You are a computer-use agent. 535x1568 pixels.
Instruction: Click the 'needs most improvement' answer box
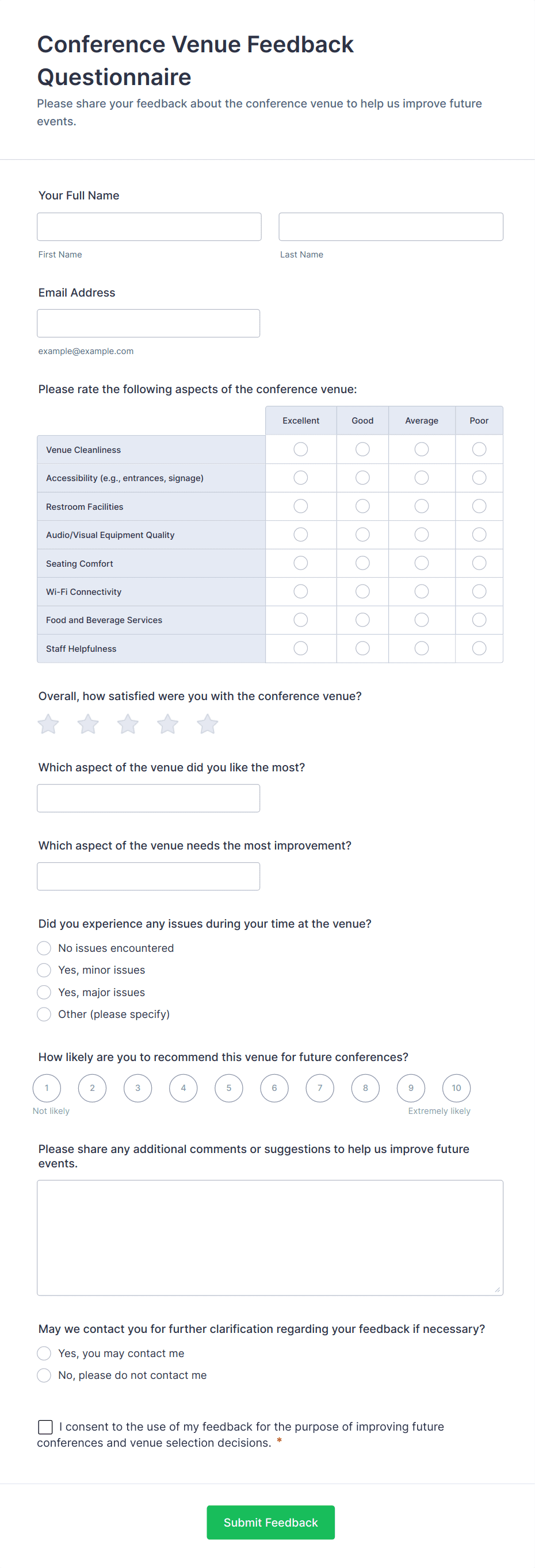tap(148, 876)
